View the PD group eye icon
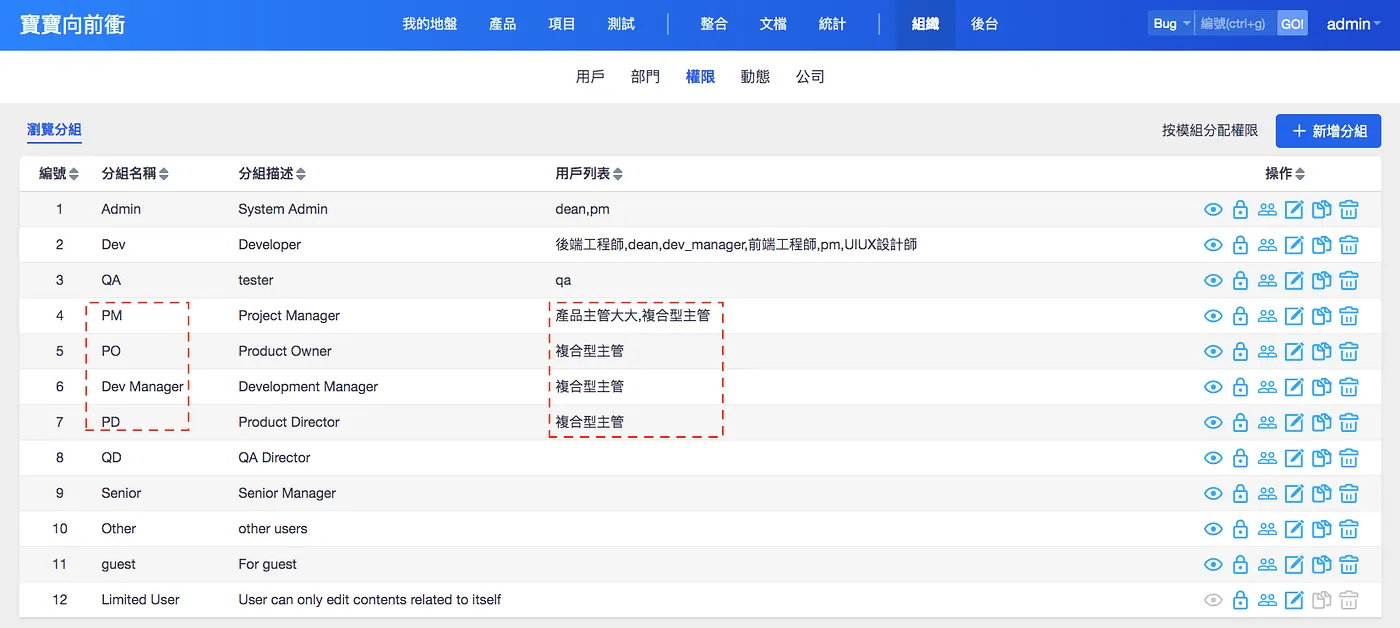The image size is (1400, 628). pyautogui.click(x=1213, y=423)
